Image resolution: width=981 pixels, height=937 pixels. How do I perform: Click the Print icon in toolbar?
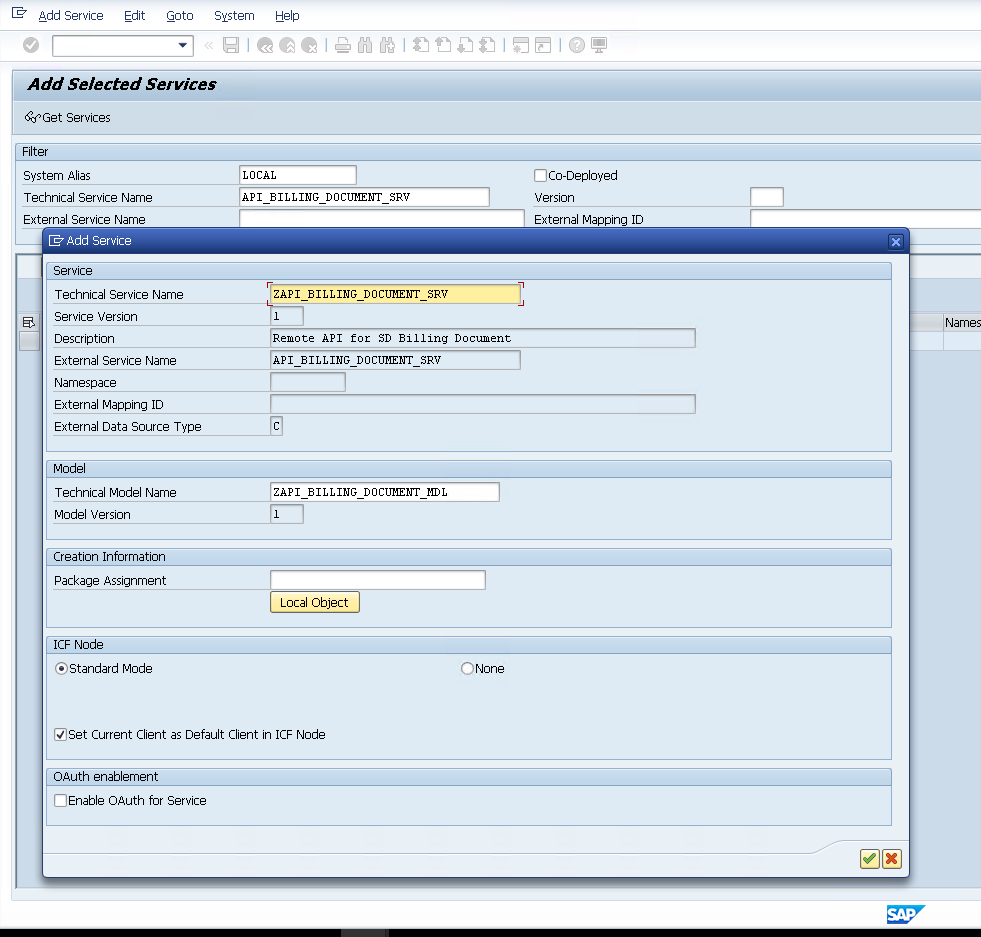coord(342,45)
